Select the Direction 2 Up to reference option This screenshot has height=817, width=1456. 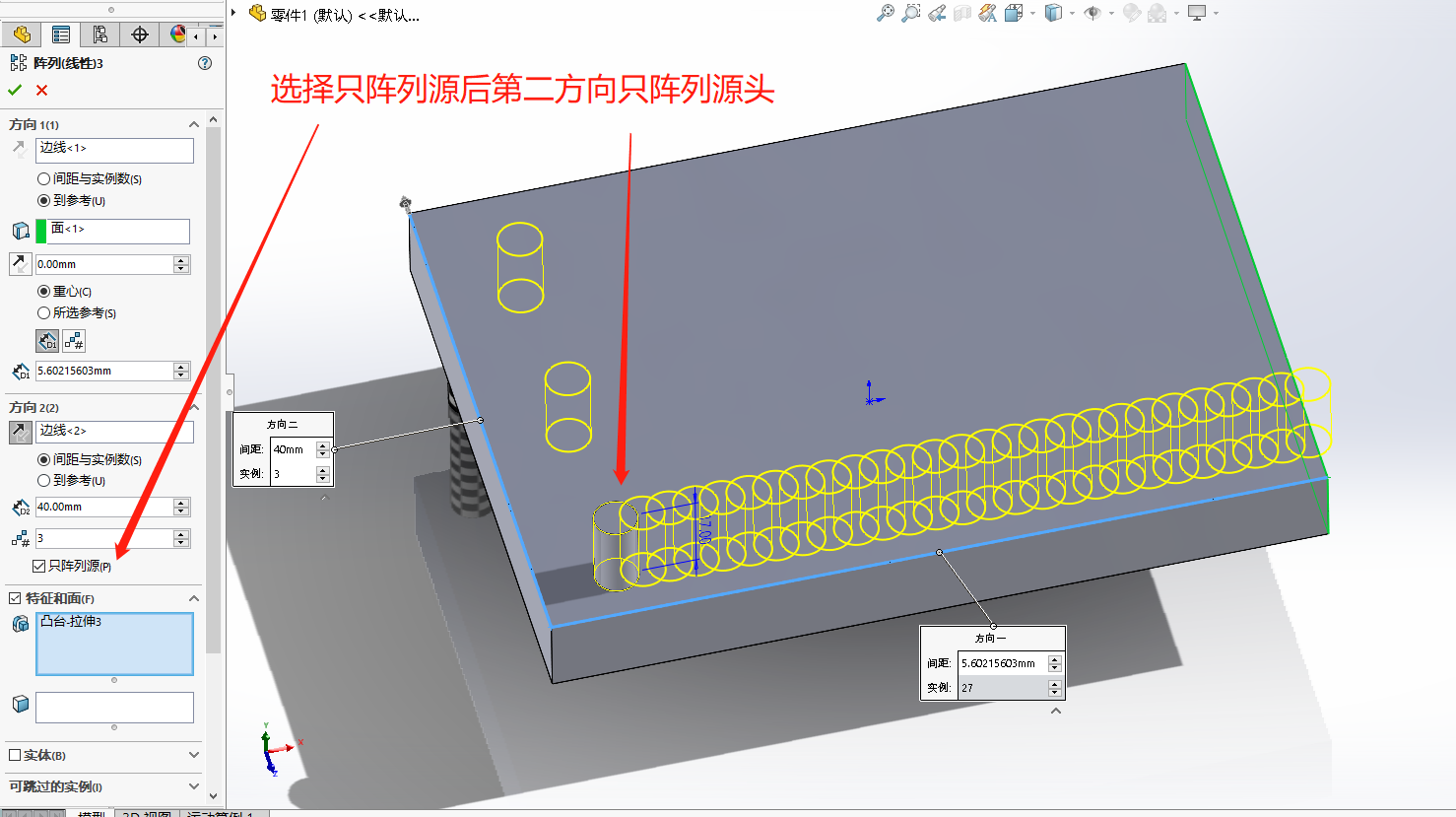[x=72, y=481]
